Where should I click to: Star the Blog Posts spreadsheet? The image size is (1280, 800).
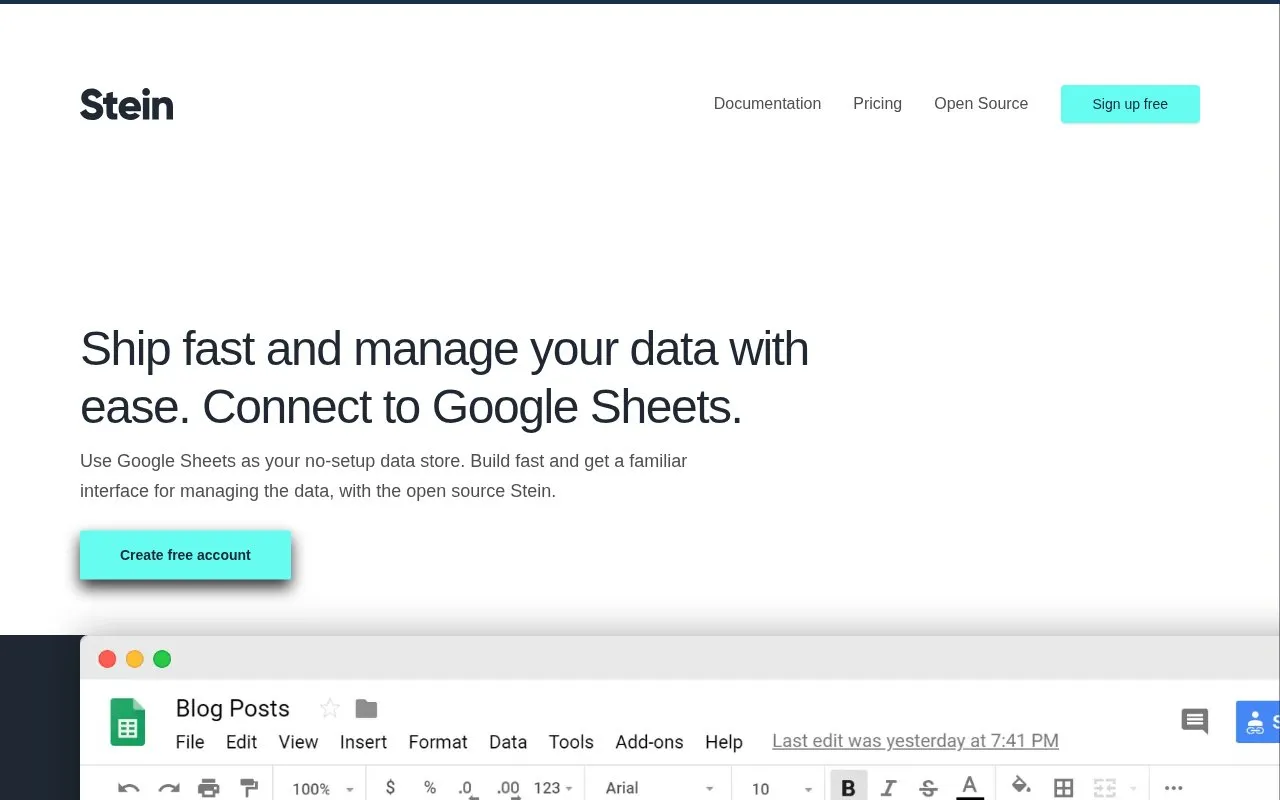click(329, 709)
